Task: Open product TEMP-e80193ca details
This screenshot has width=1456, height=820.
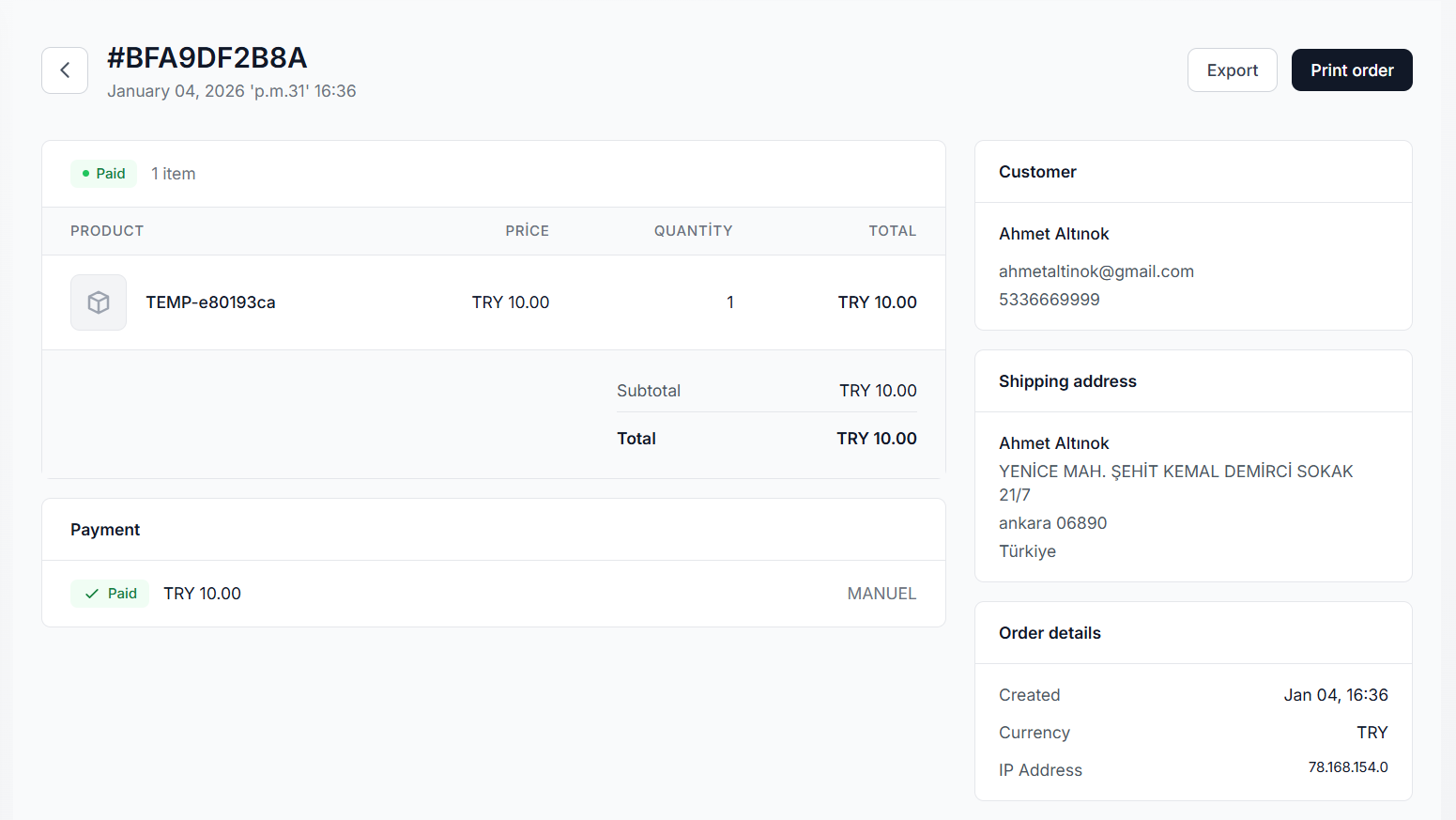Action: (x=210, y=302)
